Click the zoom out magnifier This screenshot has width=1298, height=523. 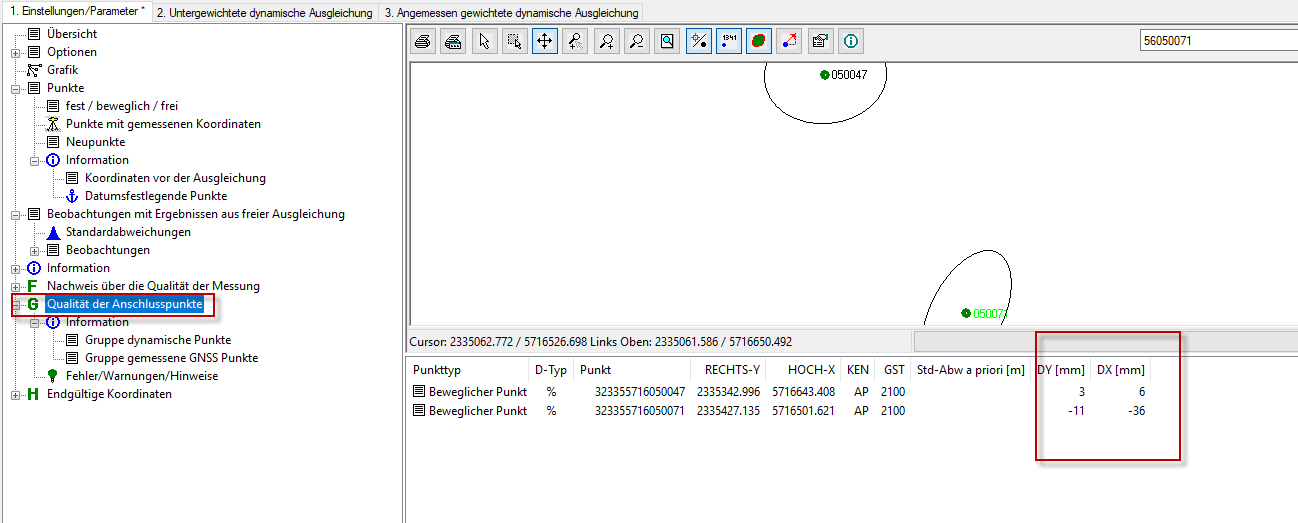click(x=636, y=42)
